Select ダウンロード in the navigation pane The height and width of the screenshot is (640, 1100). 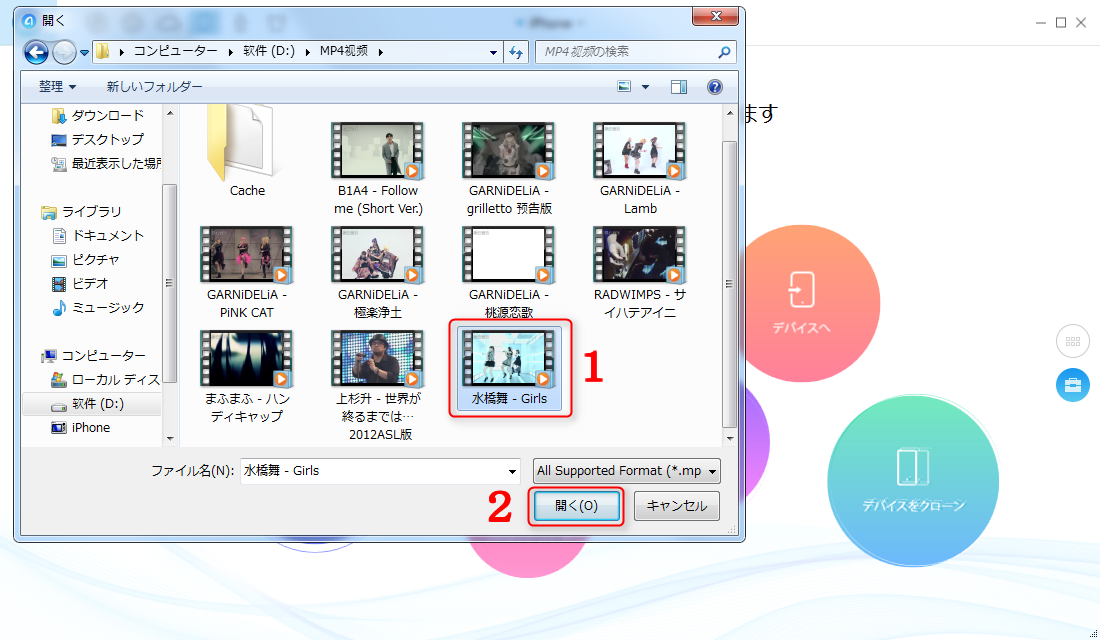[x=98, y=115]
